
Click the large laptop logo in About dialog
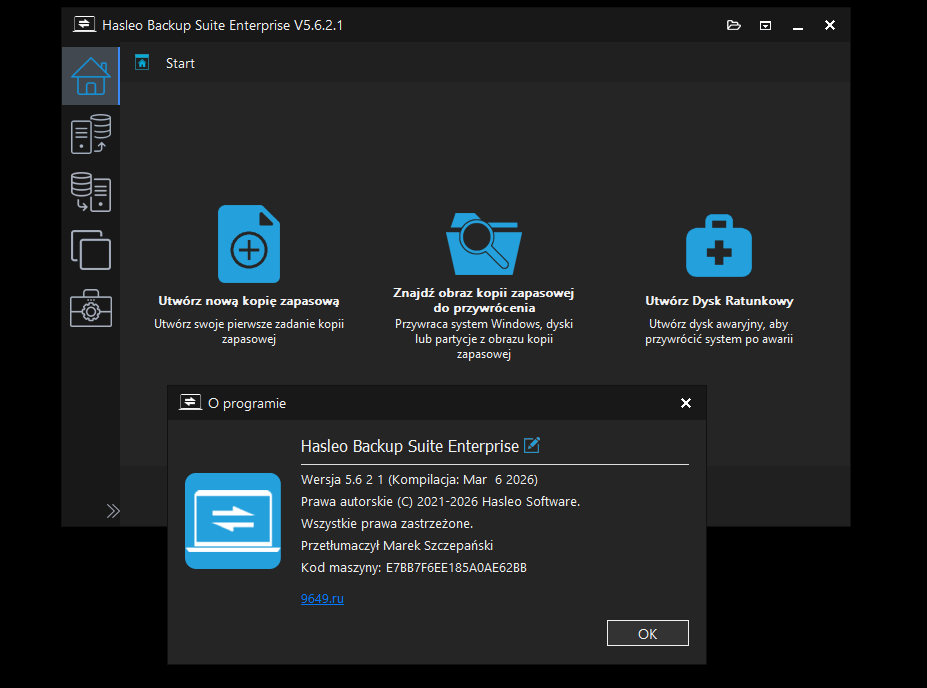tap(233, 521)
